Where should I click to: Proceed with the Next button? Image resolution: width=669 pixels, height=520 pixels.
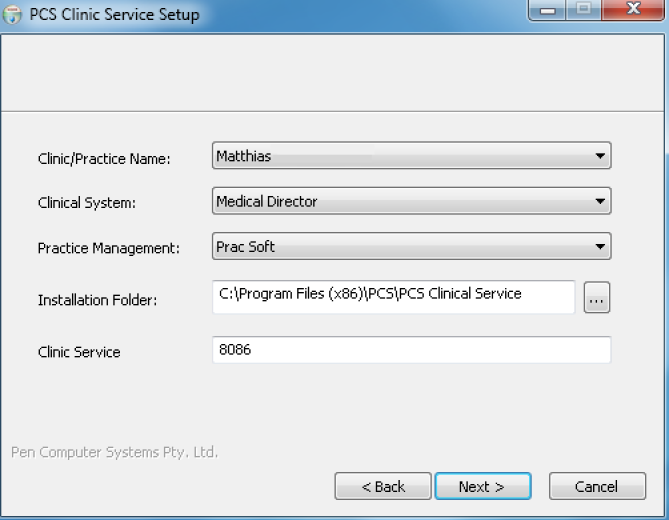[x=483, y=486]
